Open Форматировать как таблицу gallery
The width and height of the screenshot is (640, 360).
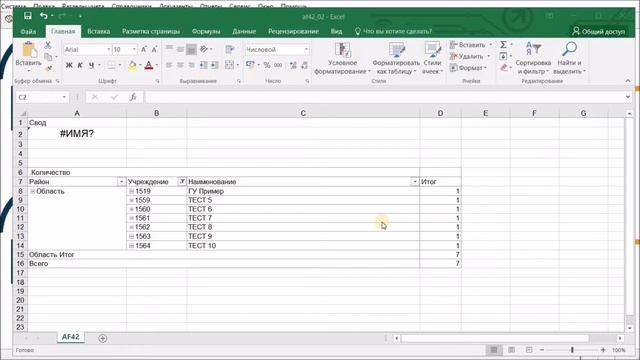[x=396, y=58]
